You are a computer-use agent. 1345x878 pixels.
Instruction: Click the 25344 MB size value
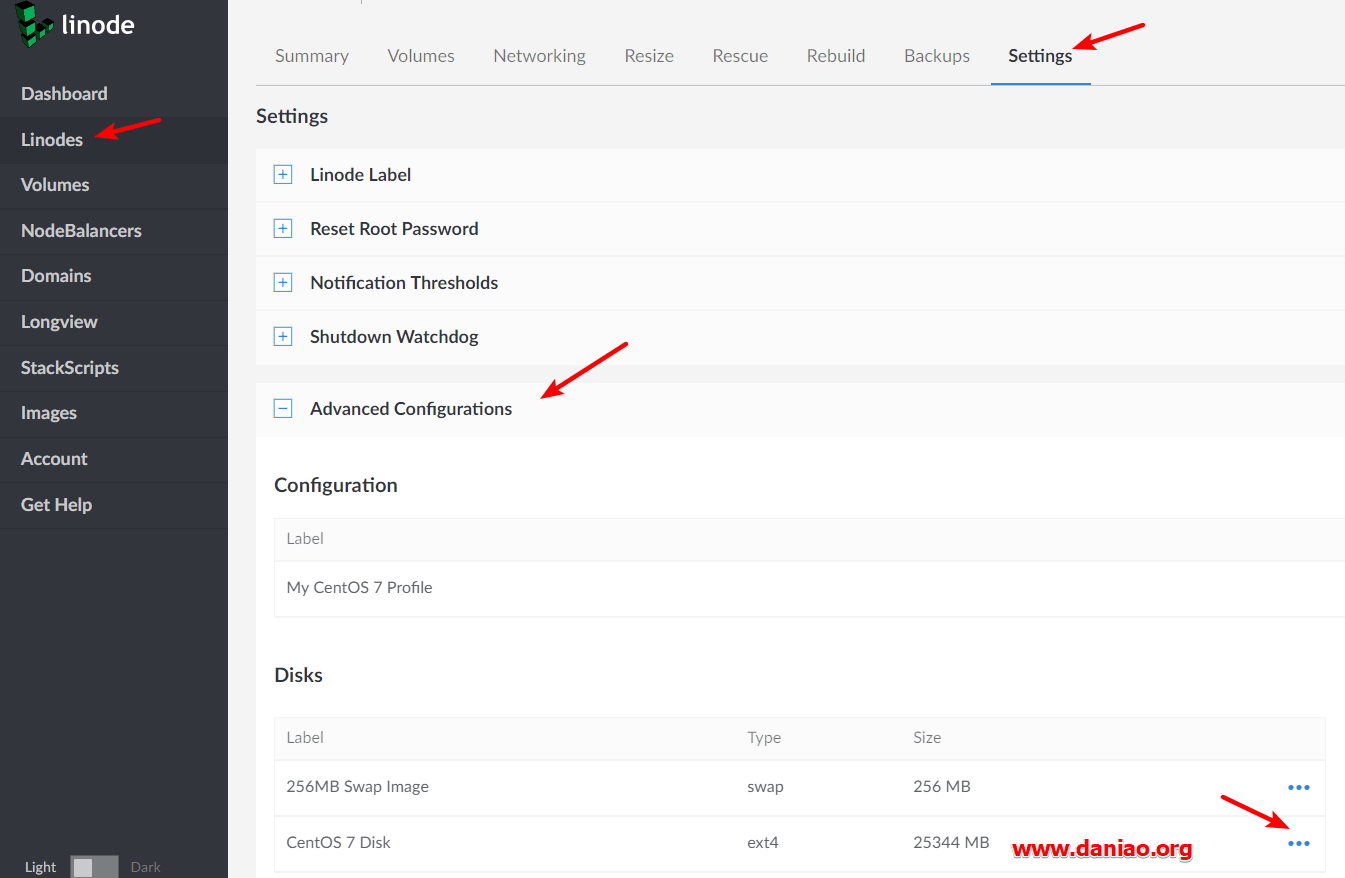click(x=951, y=843)
